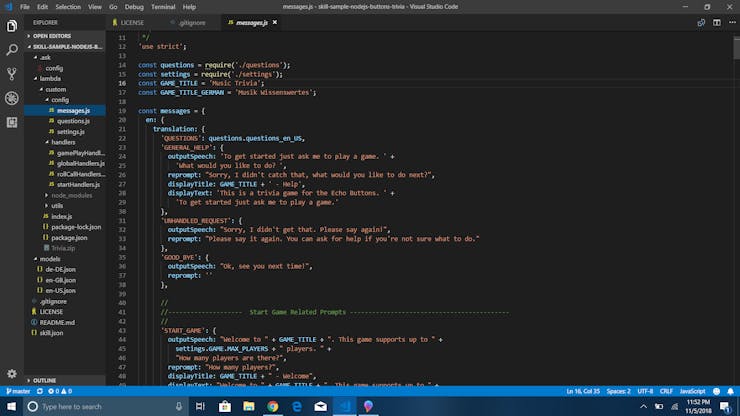Open the Mail app from taskbar
The height and width of the screenshot is (416, 740).
[x=321, y=407]
